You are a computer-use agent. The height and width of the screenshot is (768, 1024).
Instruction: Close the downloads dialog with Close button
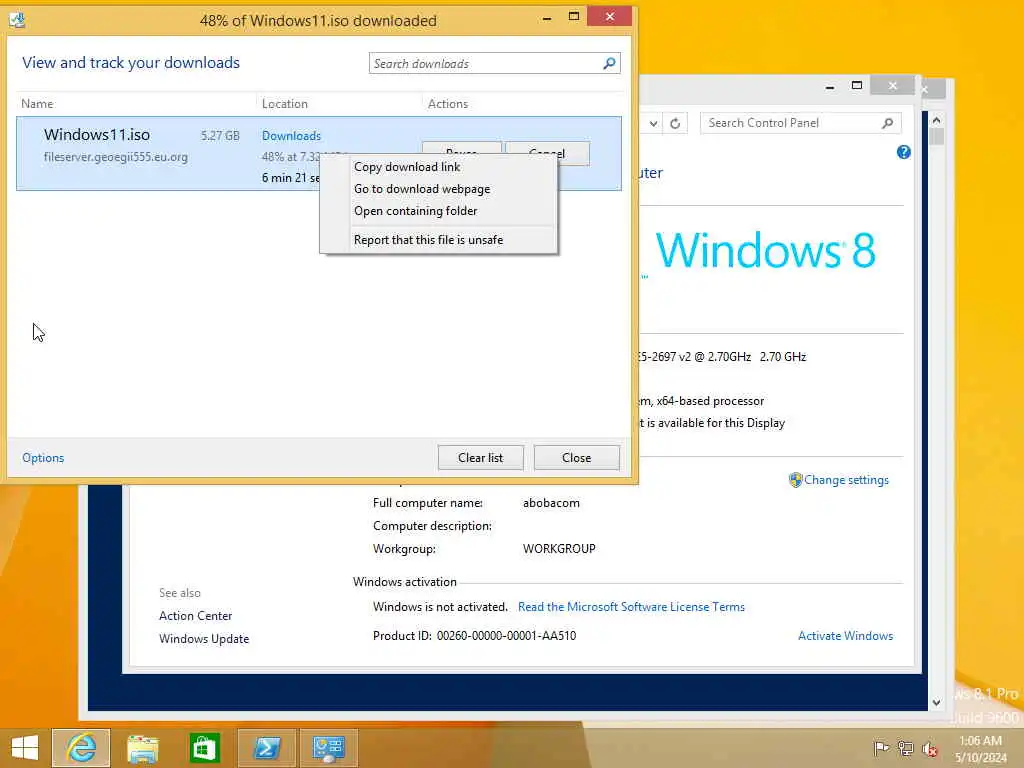click(x=577, y=458)
